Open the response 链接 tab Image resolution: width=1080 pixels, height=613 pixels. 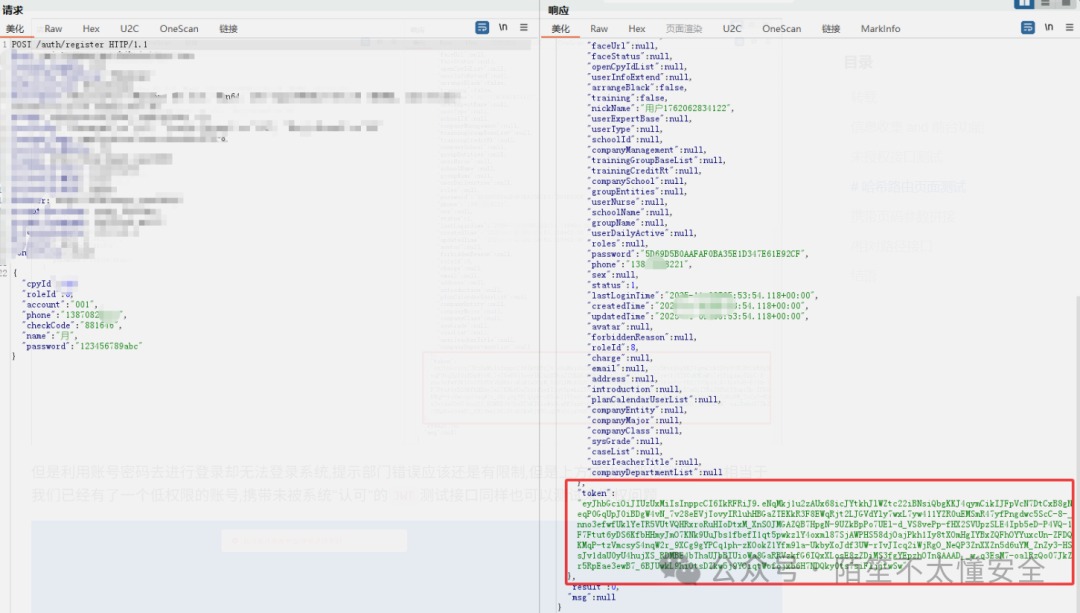click(831, 29)
